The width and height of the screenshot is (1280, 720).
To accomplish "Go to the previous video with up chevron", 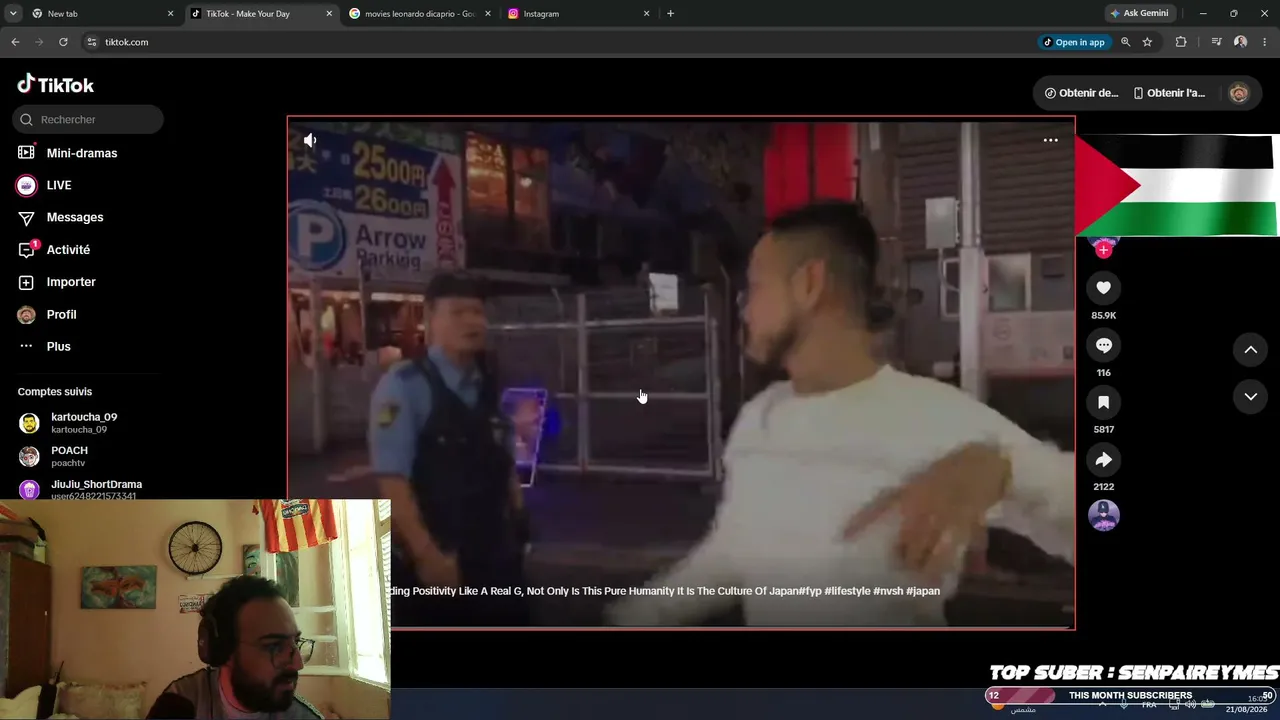I will (1250, 349).
